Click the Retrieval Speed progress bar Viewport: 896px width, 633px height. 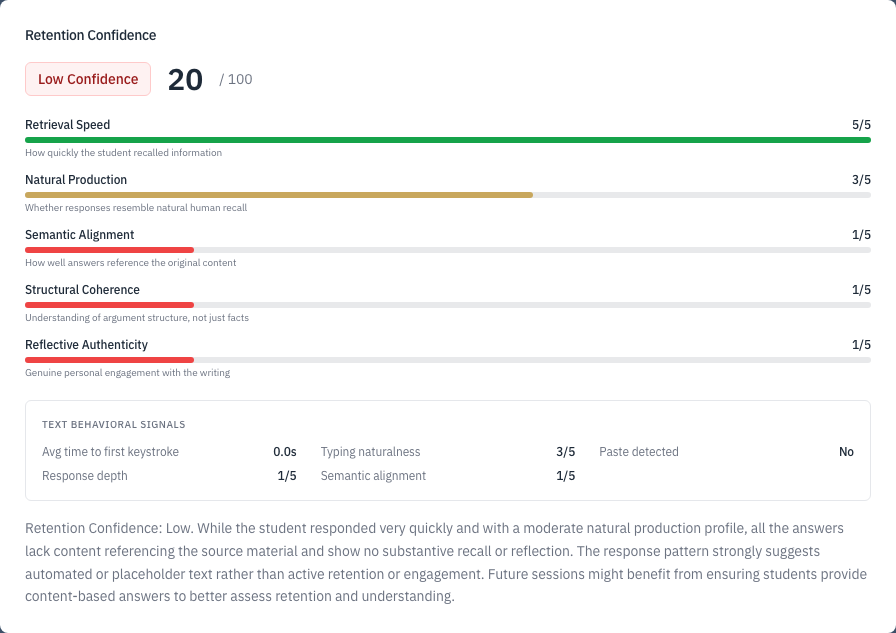446,141
